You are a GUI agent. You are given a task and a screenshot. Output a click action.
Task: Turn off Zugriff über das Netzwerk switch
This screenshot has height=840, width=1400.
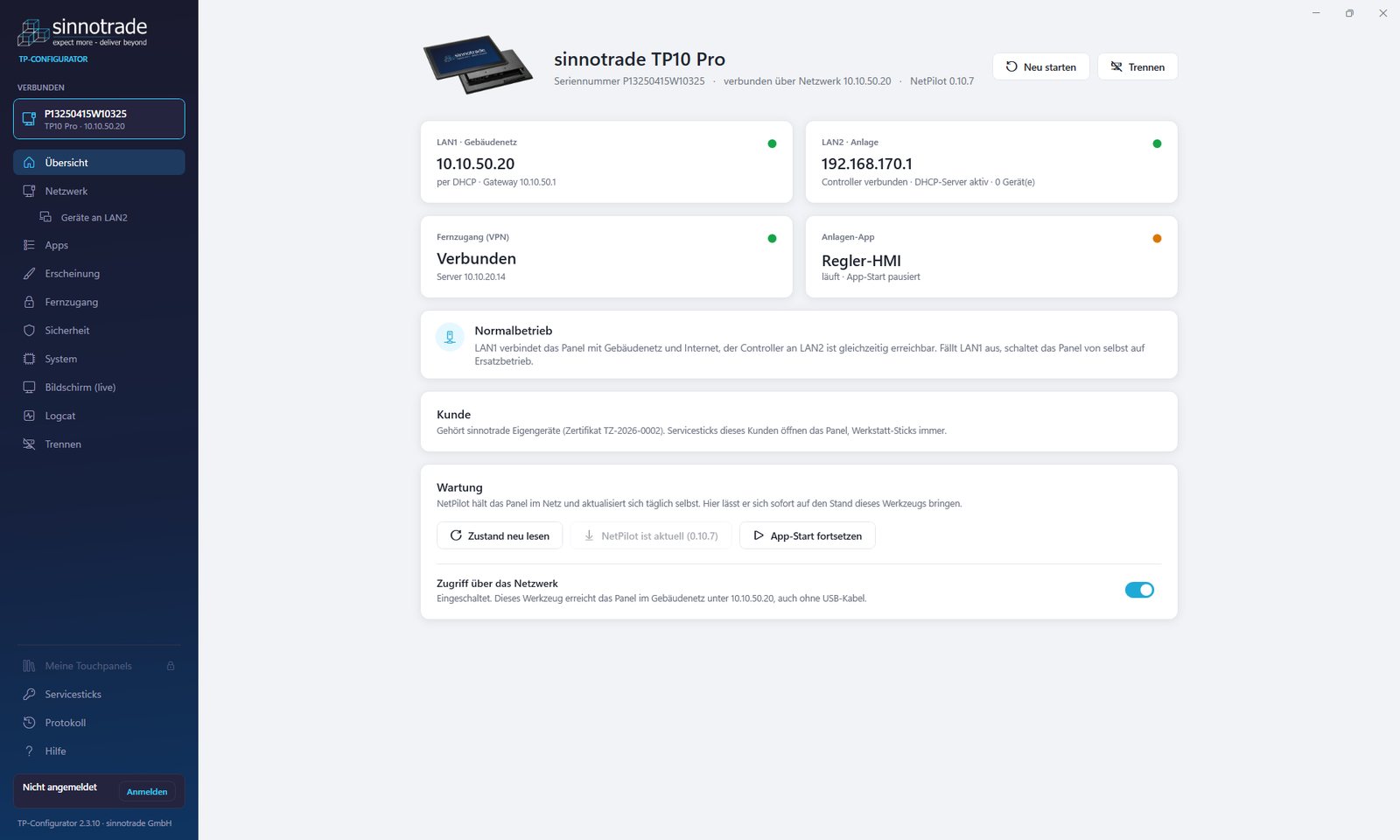tap(1139, 590)
